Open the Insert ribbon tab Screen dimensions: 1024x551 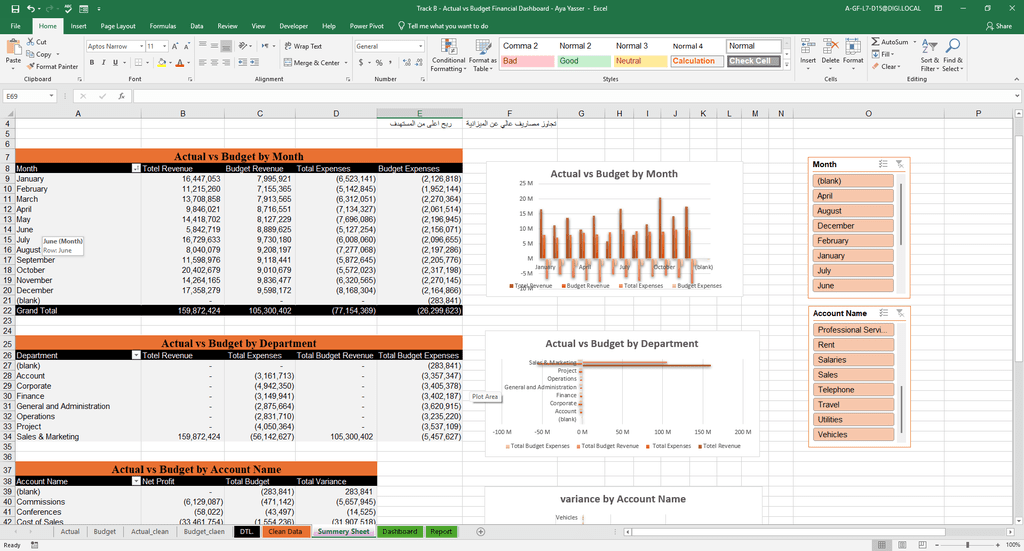78,26
